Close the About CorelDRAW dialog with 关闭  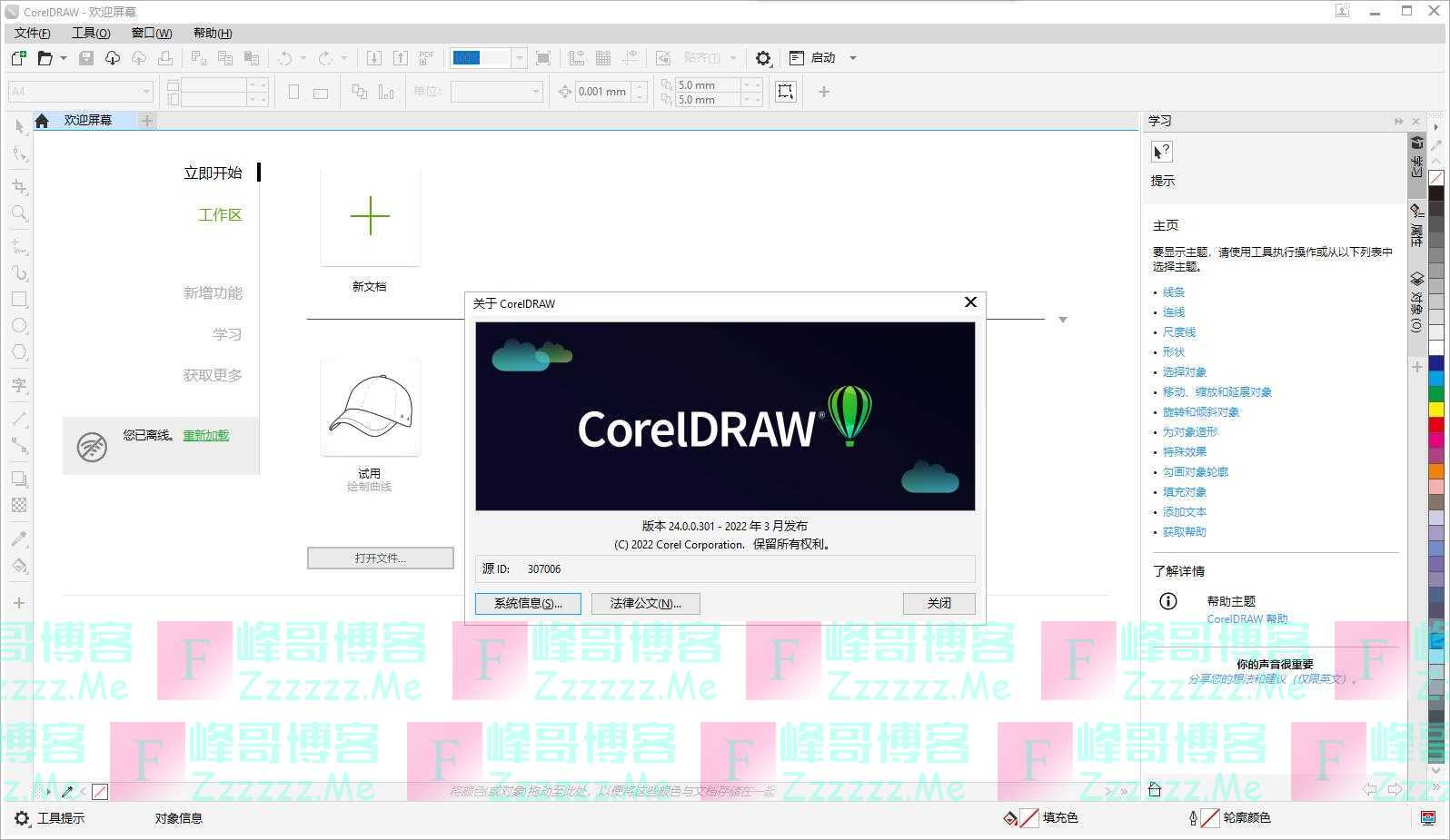coord(939,604)
